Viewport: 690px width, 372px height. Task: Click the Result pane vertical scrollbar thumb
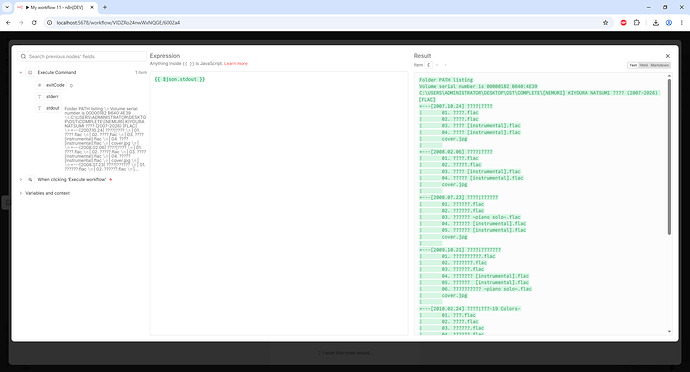tap(669, 157)
